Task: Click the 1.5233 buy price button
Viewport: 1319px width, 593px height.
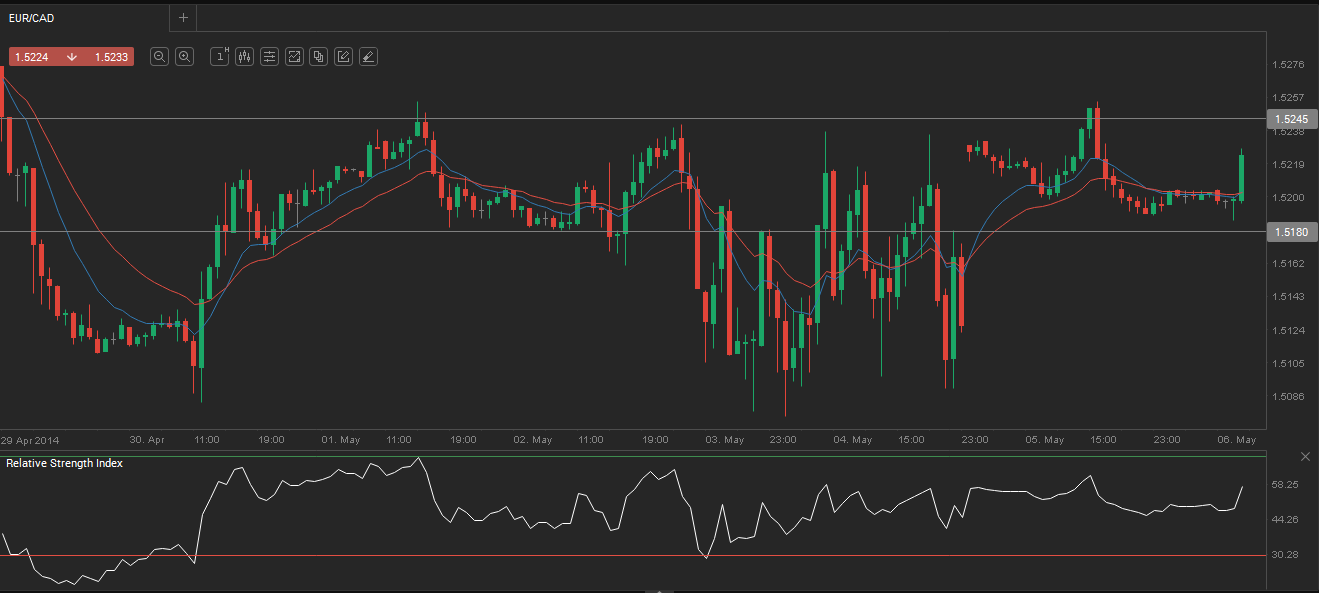Action: (x=111, y=57)
